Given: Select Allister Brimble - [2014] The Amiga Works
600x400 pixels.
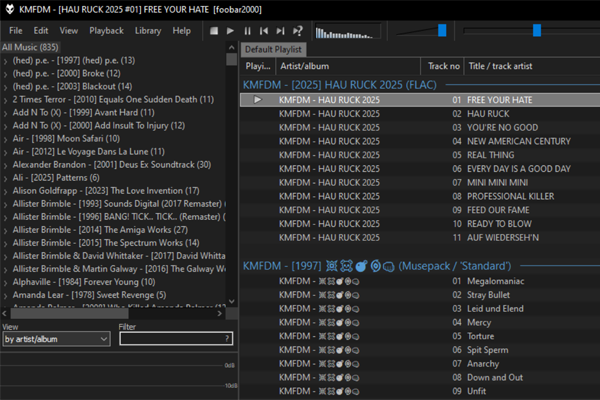Looking at the screenshot, I should pyautogui.click(x=100, y=230).
